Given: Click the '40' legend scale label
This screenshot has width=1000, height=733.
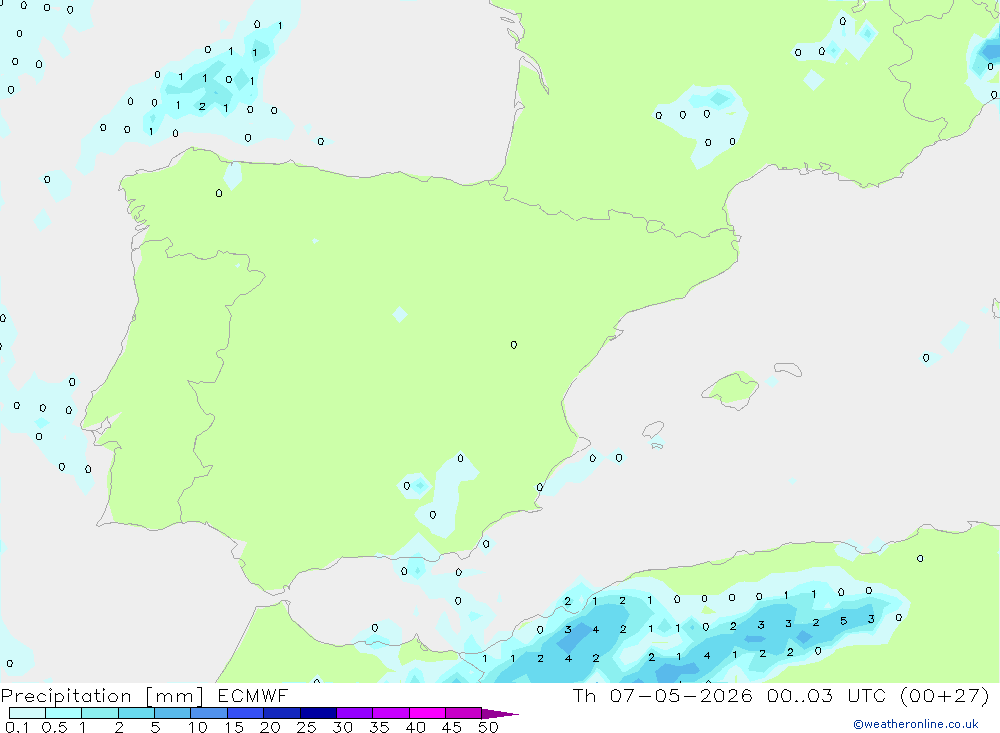Looking at the screenshot, I should 416,727.
